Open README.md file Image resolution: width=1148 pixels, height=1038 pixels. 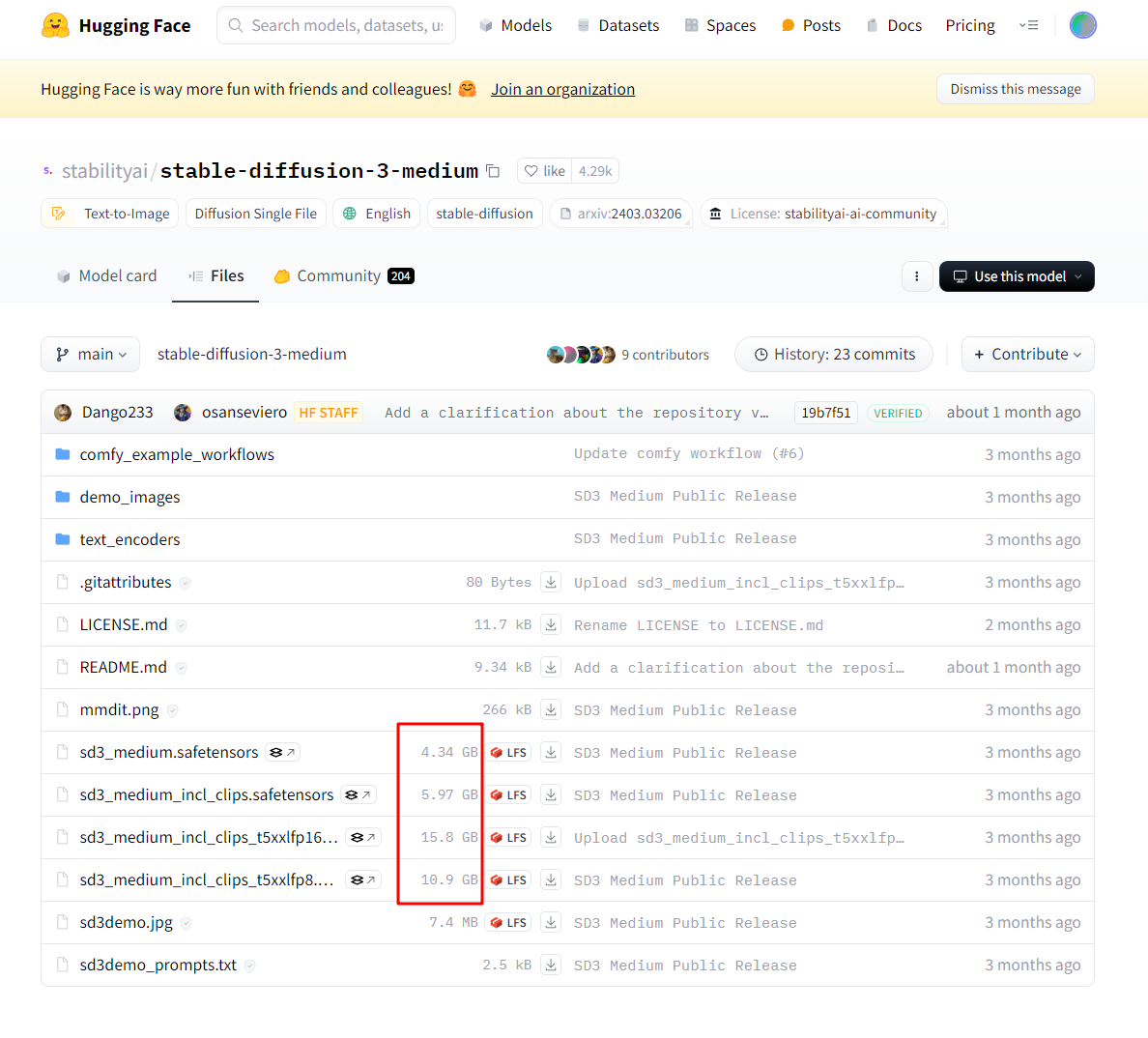pos(123,667)
